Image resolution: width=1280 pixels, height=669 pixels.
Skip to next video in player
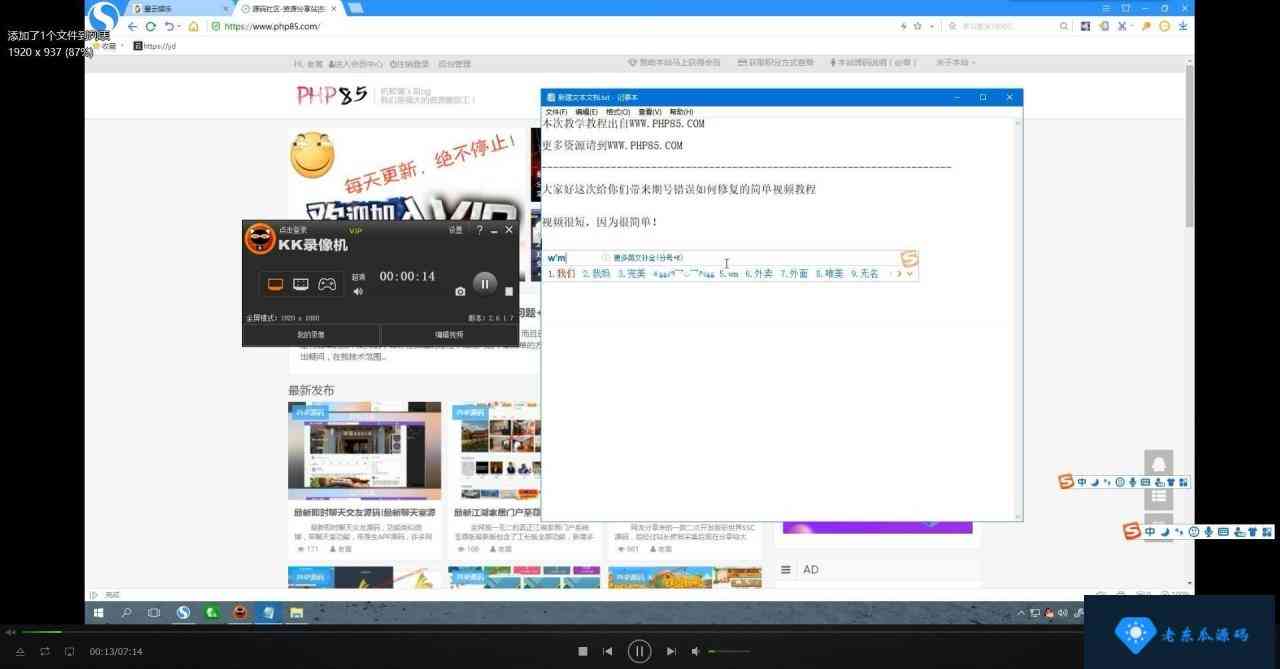click(671, 651)
